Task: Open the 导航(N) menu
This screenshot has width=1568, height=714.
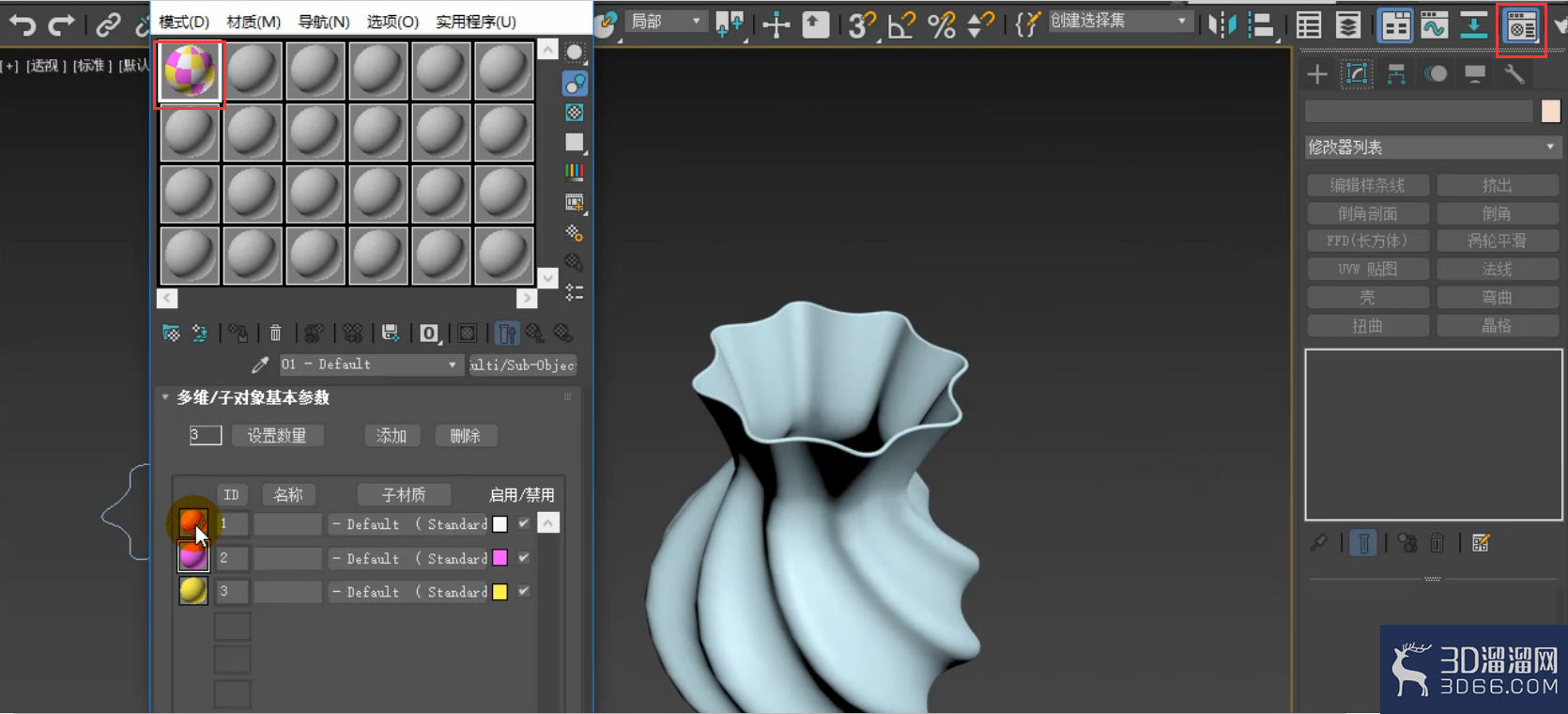Action: pos(324,21)
